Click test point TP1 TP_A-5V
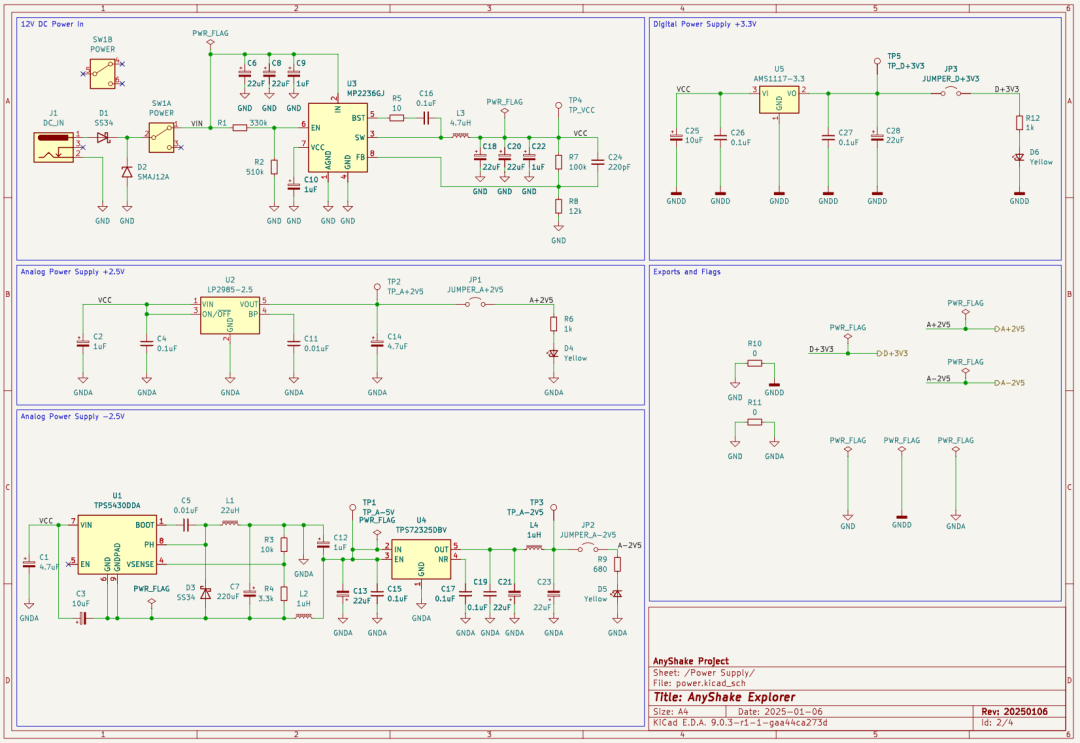 click(353, 507)
